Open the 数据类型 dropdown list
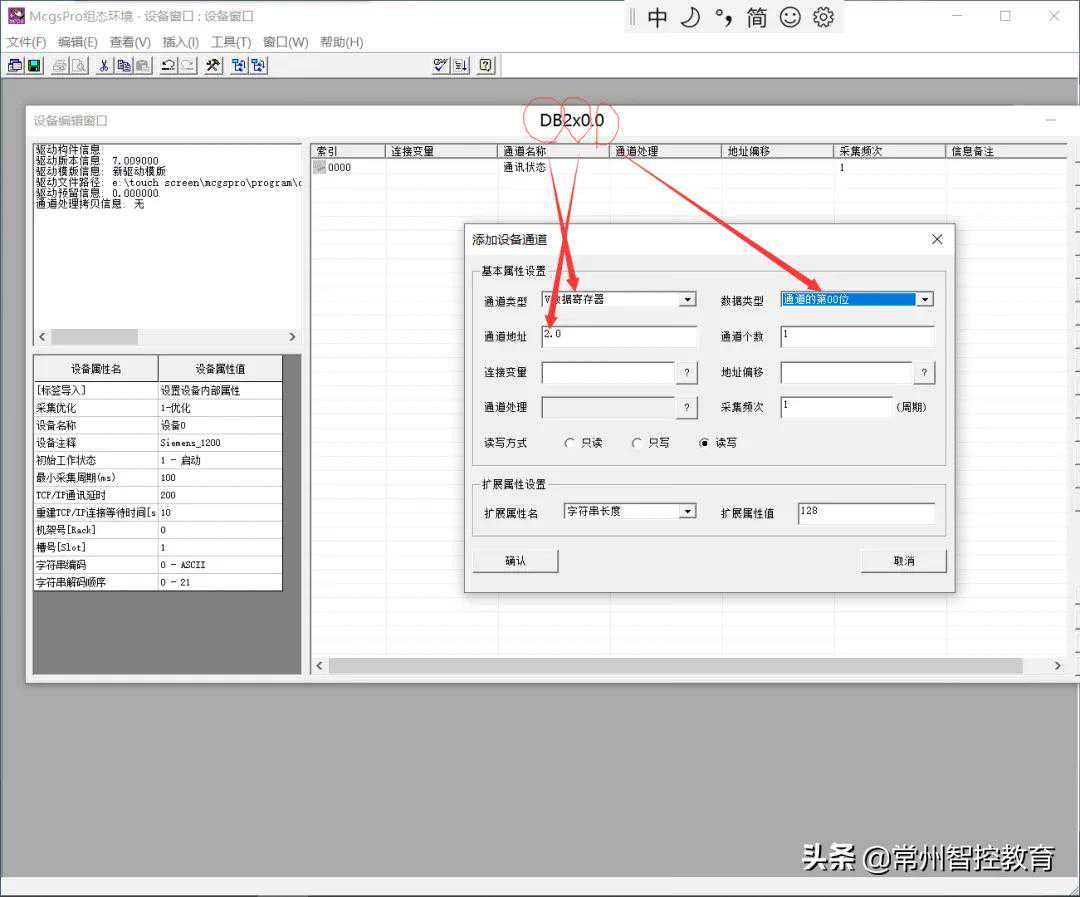 click(x=925, y=299)
